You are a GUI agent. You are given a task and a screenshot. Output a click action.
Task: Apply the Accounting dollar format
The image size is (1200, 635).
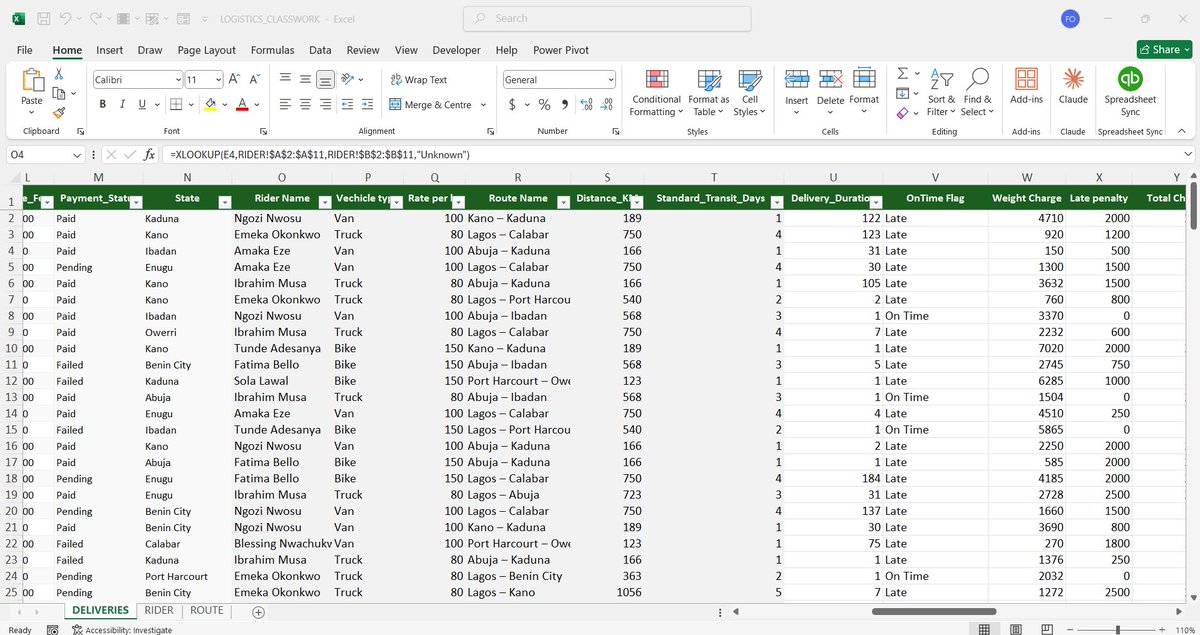(x=513, y=104)
